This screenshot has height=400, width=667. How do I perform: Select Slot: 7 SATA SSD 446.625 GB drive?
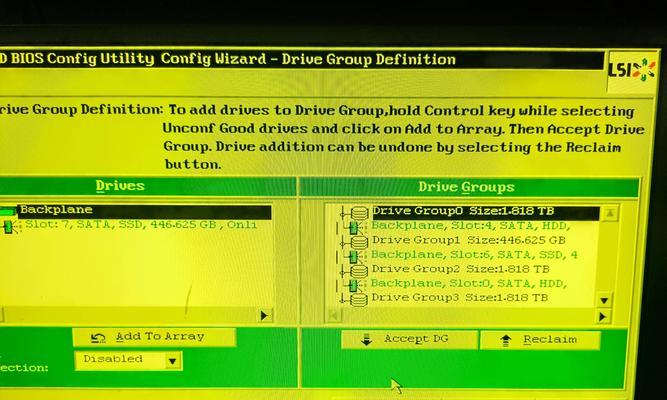pos(141,225)
